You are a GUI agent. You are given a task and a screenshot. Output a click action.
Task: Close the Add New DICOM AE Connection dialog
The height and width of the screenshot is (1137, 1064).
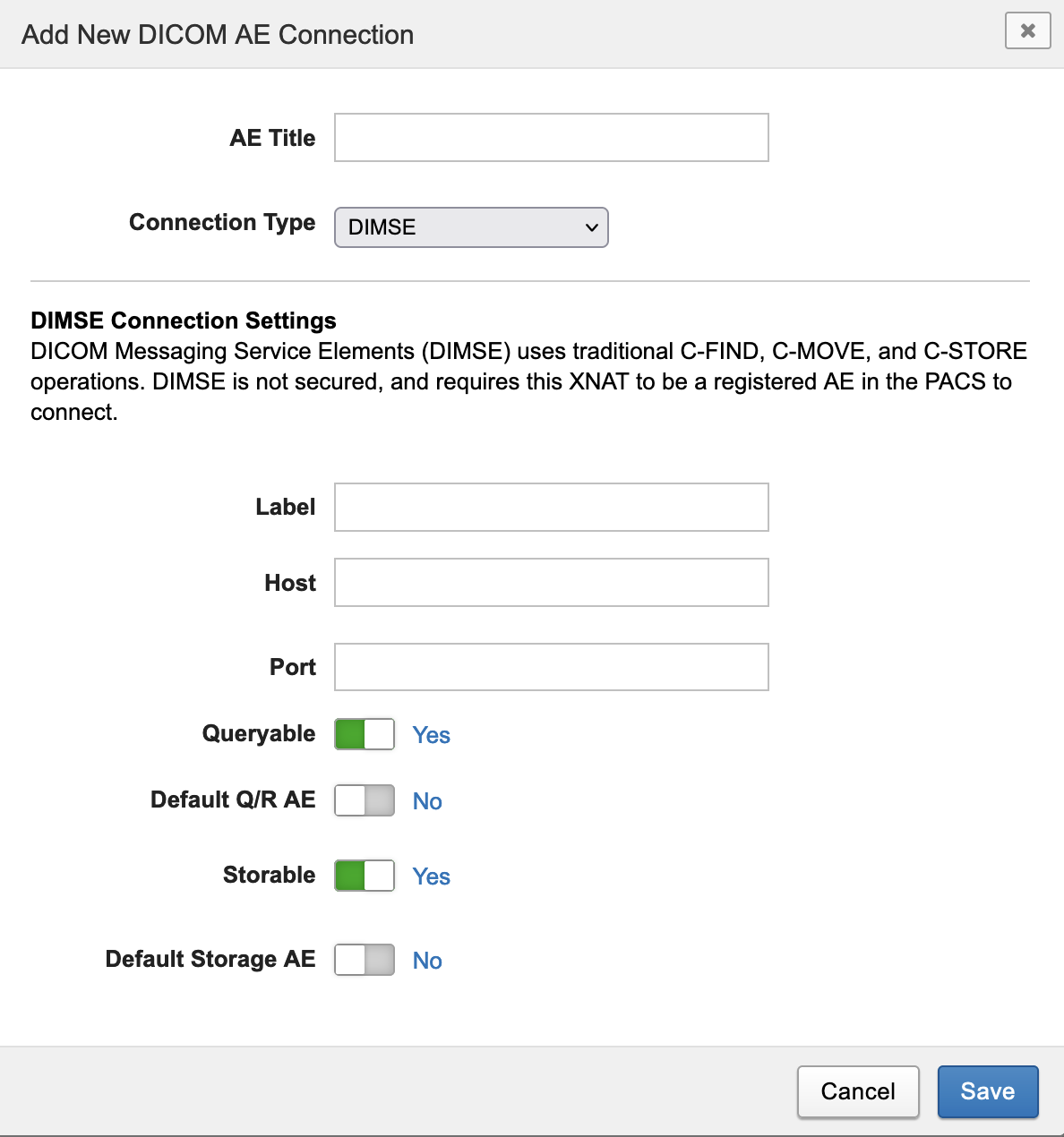[x=1027, y=30]
